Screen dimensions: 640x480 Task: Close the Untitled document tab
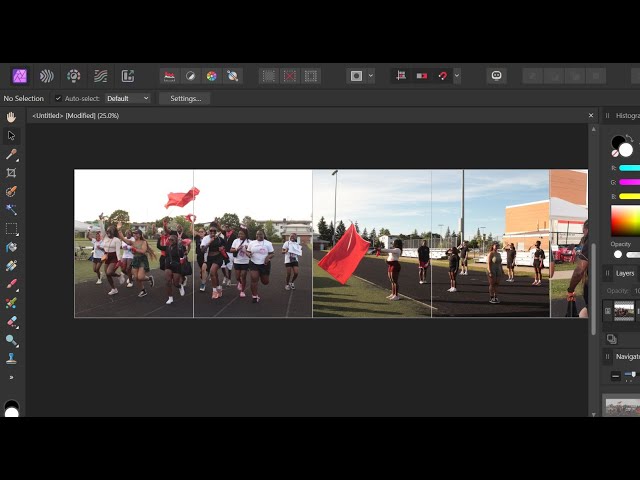[591, 116]
